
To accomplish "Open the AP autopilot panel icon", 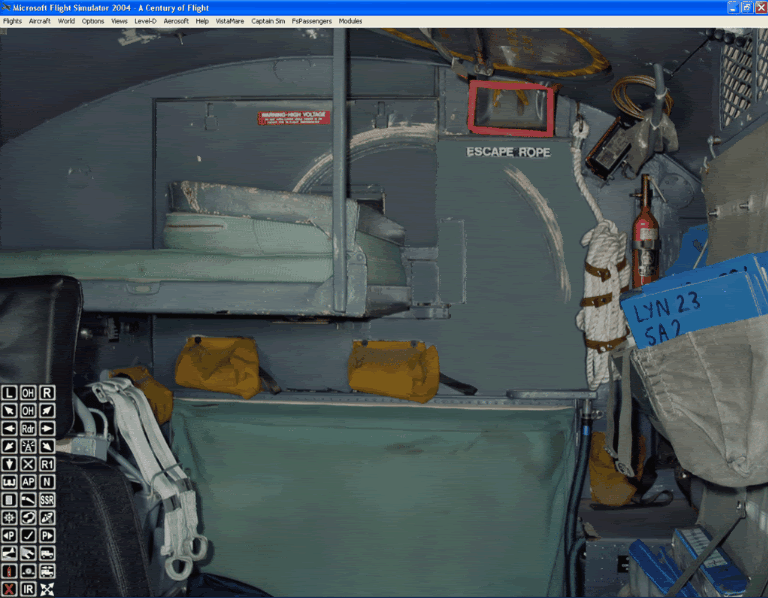I will [28, 482].
